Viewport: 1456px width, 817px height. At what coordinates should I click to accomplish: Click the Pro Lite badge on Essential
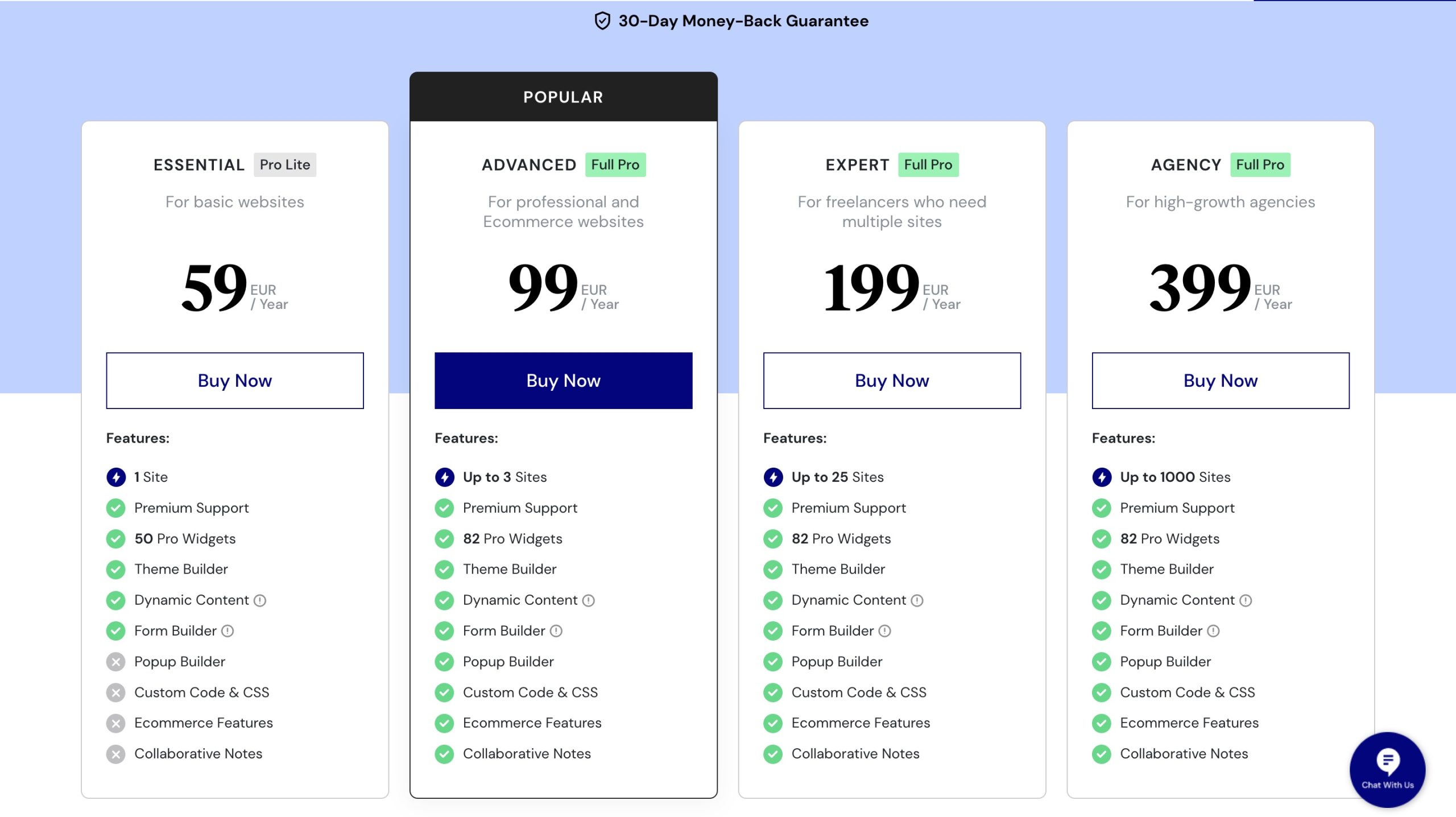pos(285,164)
